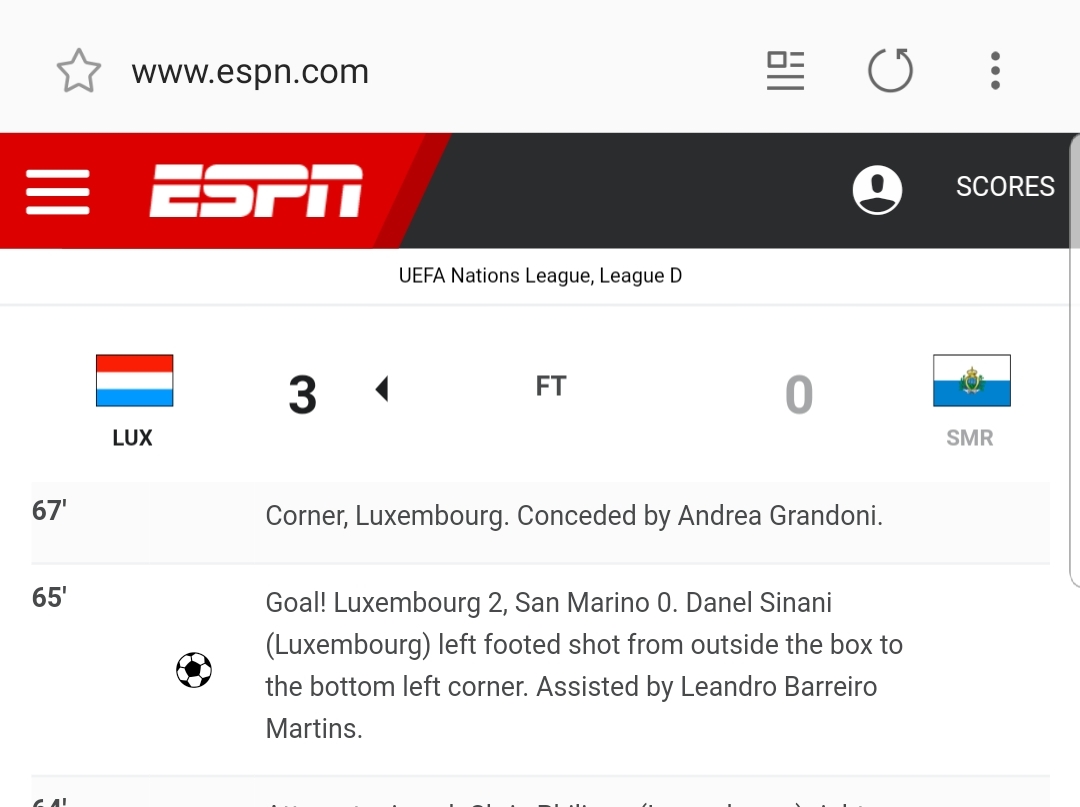Click the soccer ball goal icon

click(x=194, y=669)
